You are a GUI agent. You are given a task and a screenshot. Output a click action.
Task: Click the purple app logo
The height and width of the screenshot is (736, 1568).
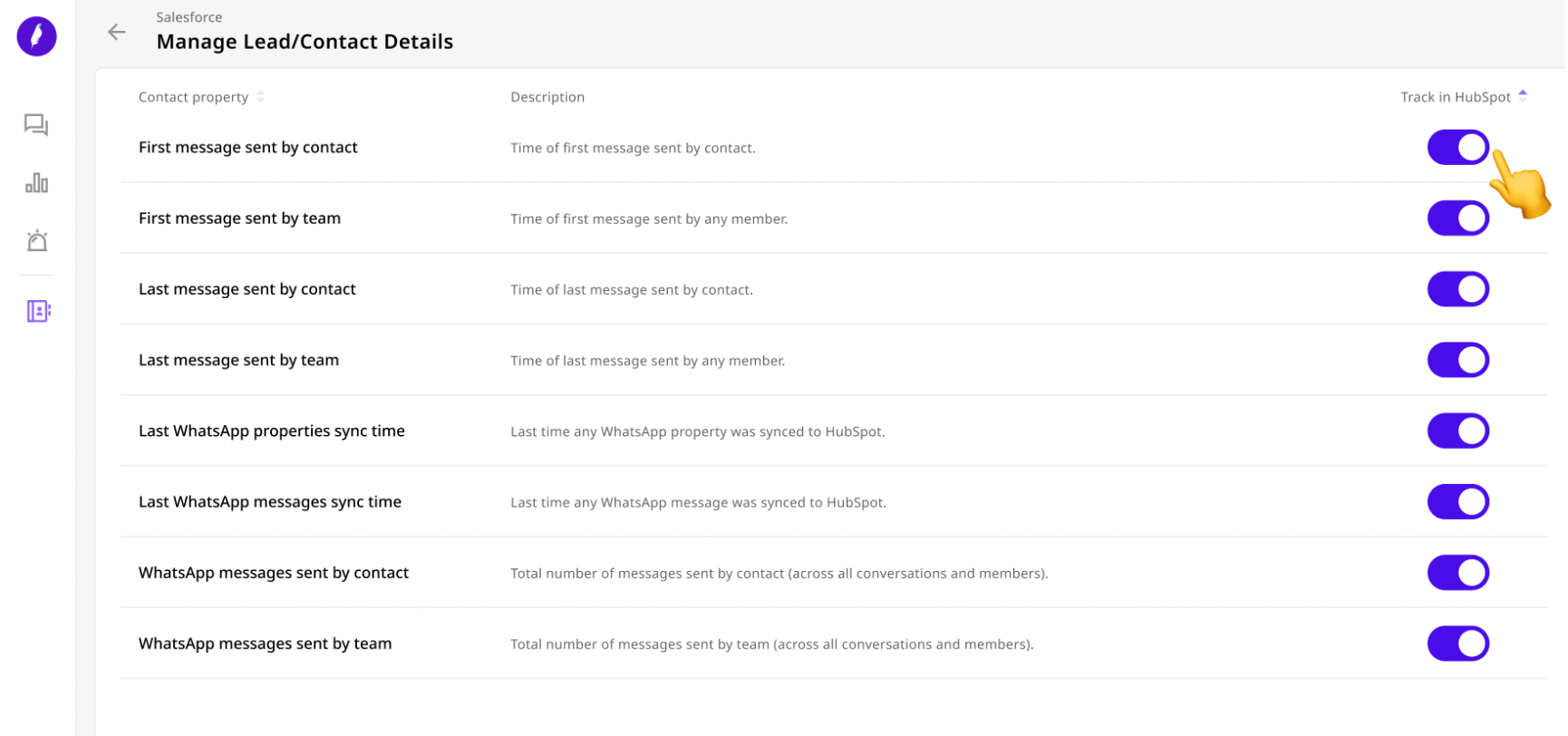(x=37, y=36)
